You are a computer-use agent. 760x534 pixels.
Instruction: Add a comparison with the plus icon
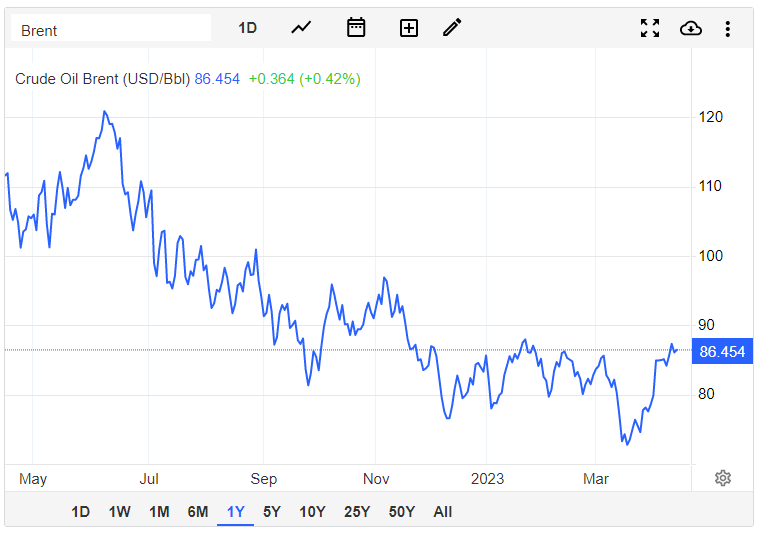pyautogui.click(x=409, y=28)
